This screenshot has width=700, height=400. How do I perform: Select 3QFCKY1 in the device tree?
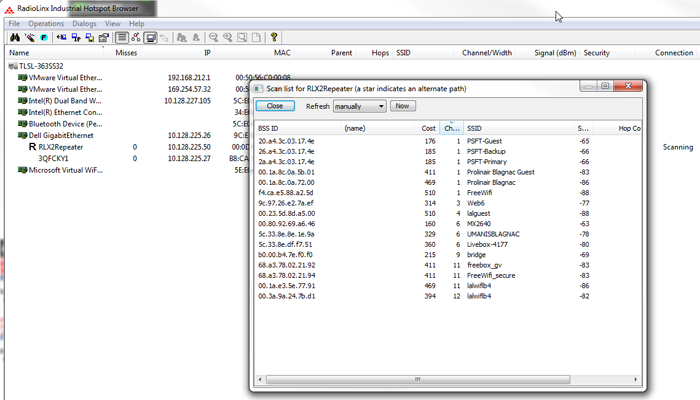(x=53, y=158)
